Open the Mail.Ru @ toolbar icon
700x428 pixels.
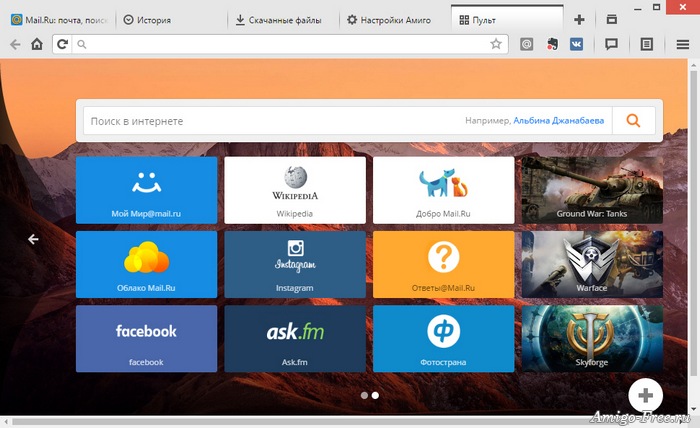pyautogui.click(x=526, y=44)
